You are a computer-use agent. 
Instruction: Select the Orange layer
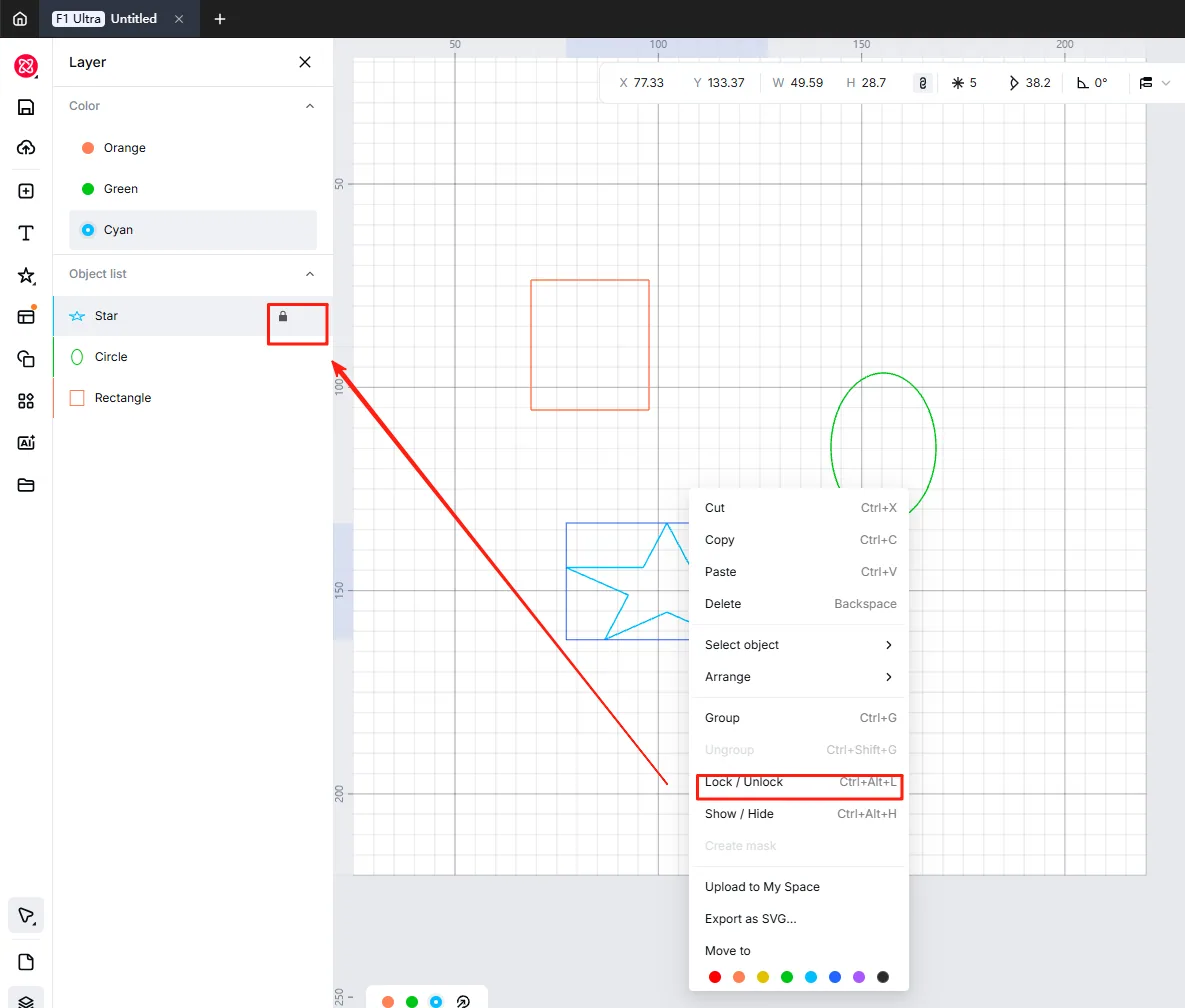click(x=193, y=148)
